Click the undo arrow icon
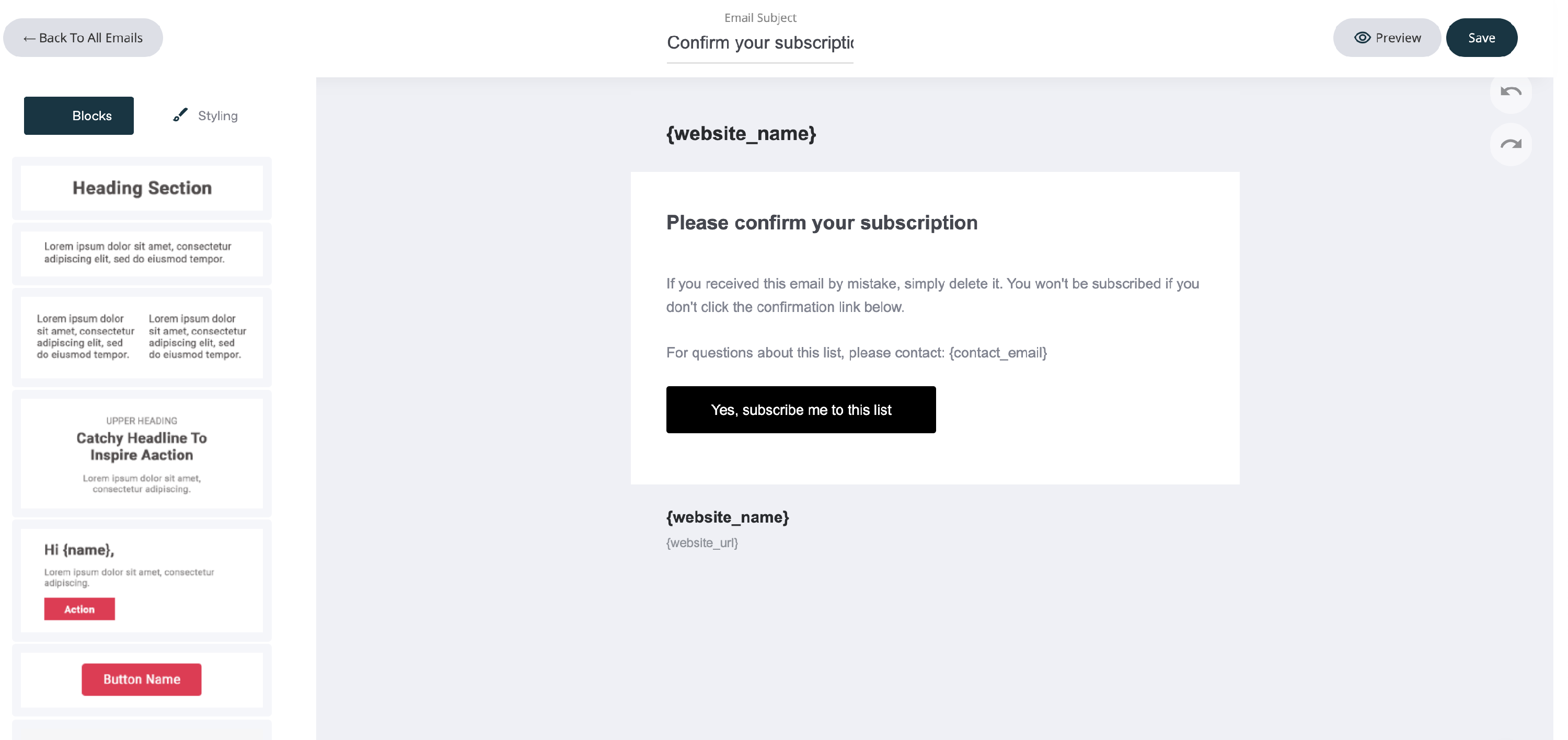Image resolution: width=1568 pixels, height=740 pixels. pos(1510,92)
